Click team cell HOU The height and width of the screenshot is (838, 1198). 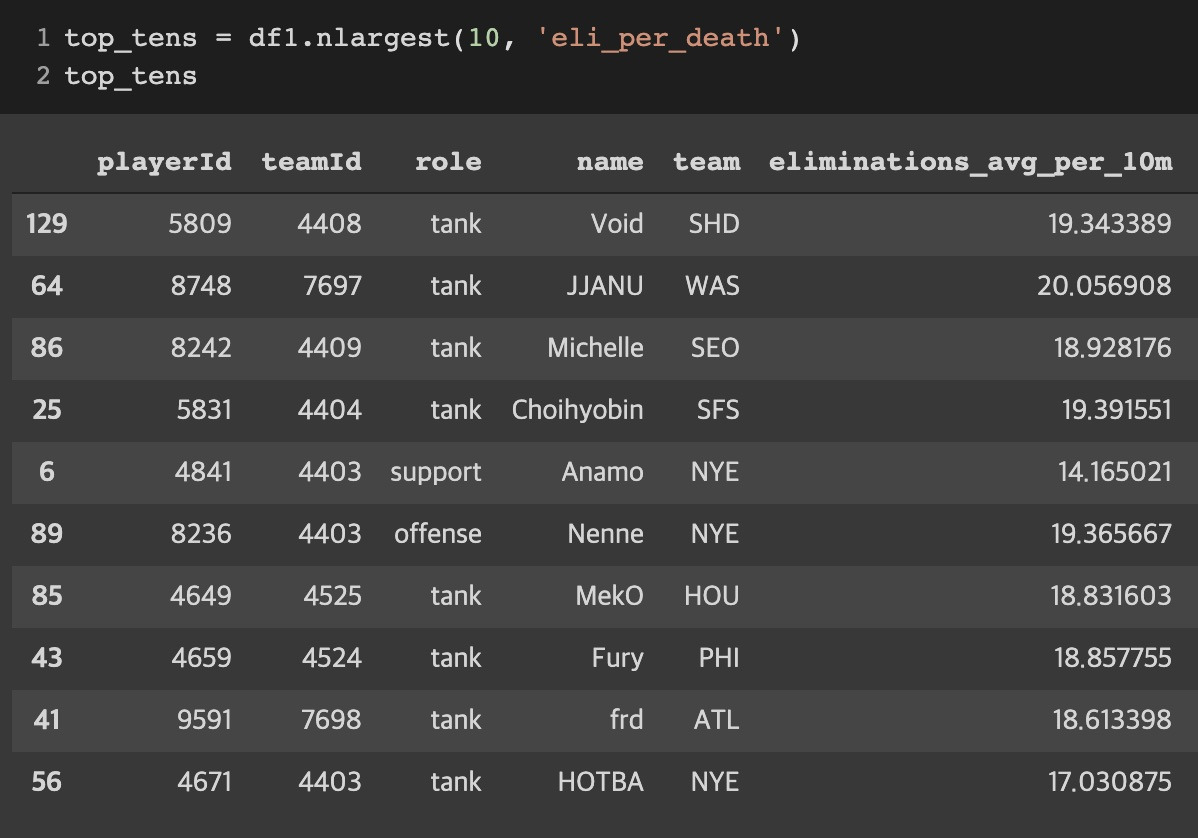[712, 595]
